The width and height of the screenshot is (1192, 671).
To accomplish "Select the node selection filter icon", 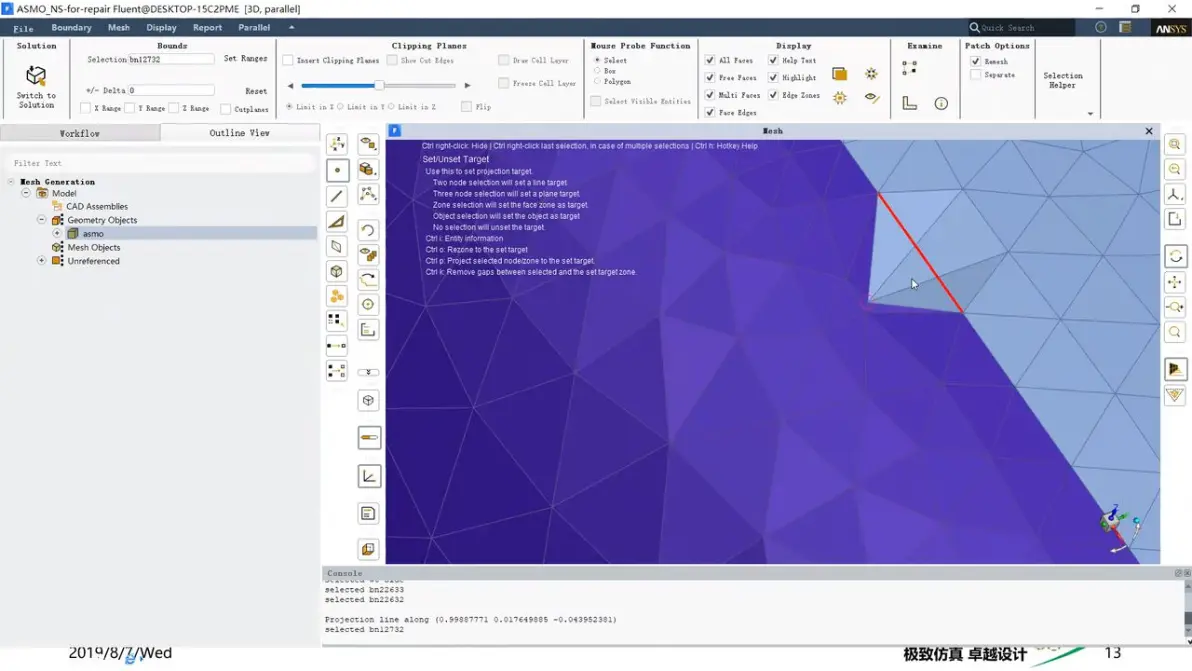I will 338,170.
